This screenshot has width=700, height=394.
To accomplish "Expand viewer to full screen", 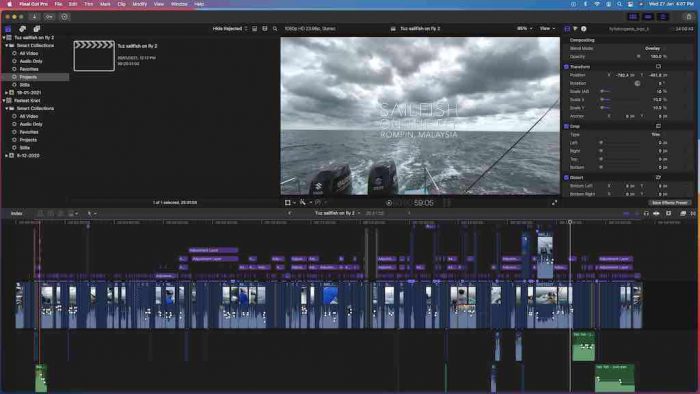I will point(554,203).
